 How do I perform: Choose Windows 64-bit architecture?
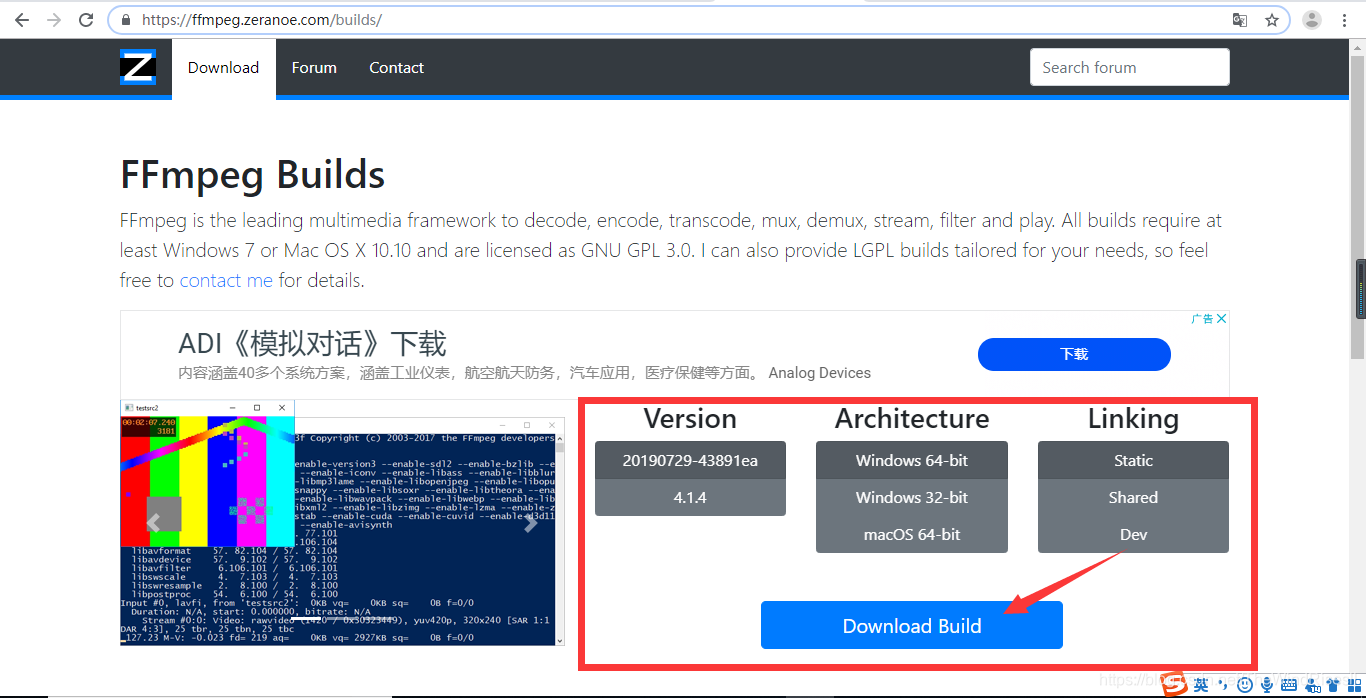[x=912, y=460]
